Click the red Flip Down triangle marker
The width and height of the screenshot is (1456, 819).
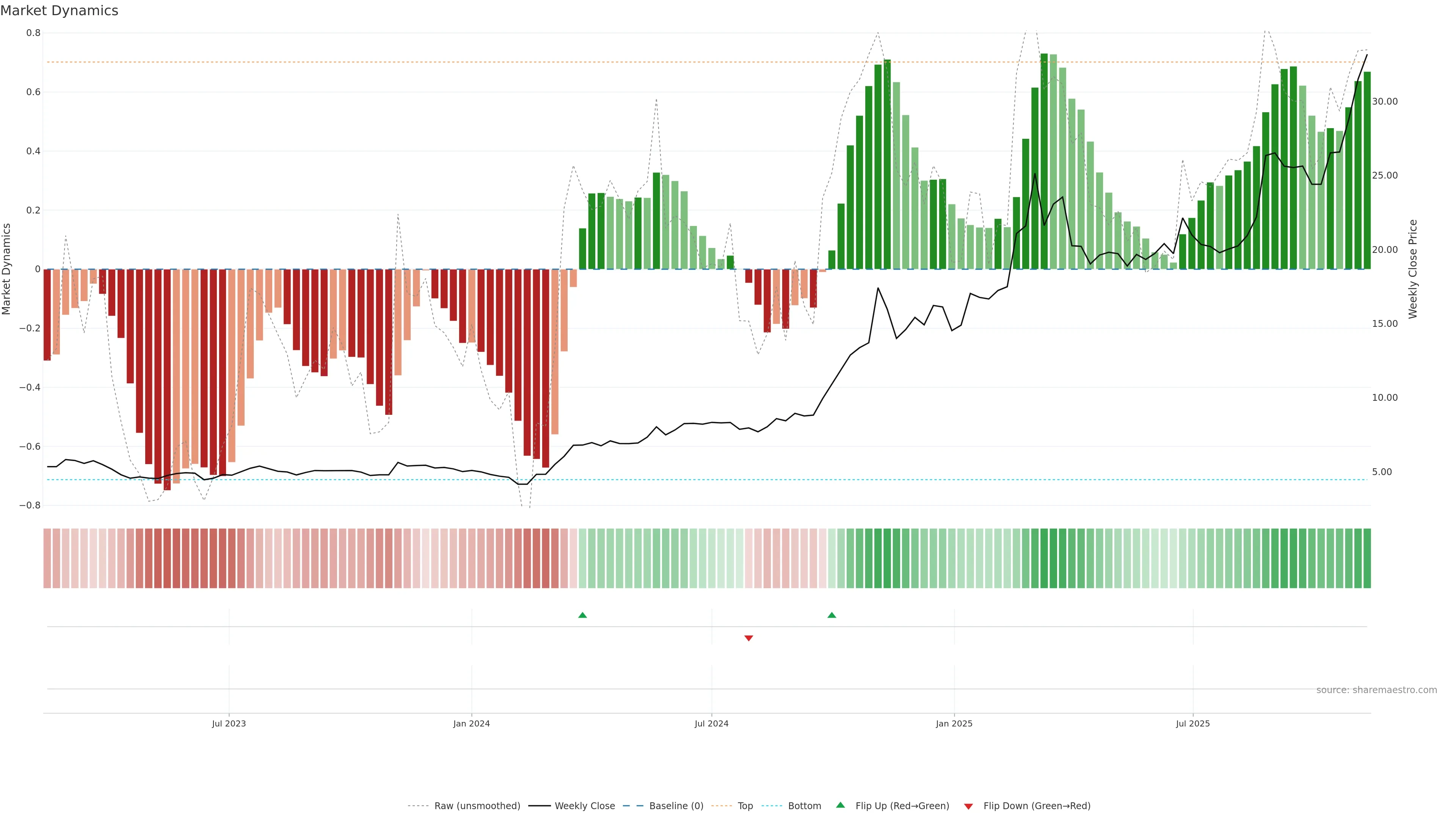(748, 638)
